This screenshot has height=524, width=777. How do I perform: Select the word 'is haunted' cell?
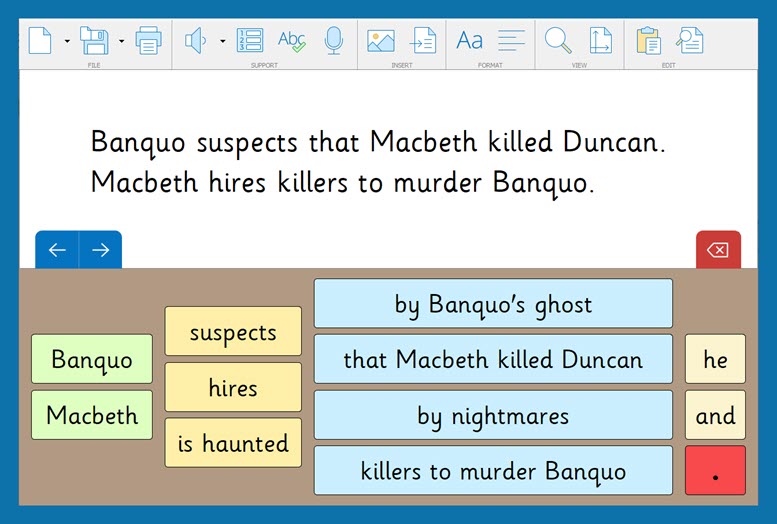click(x=233, y=443)
